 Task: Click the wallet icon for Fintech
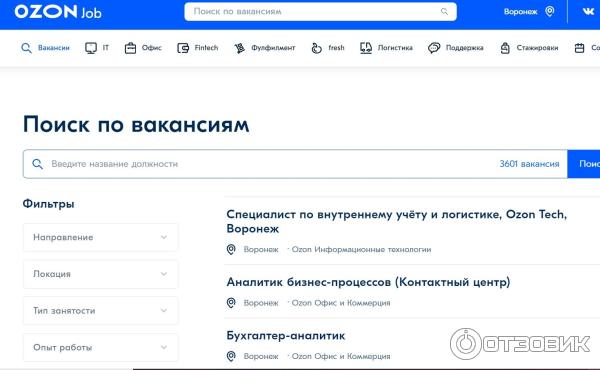point(183,48)
